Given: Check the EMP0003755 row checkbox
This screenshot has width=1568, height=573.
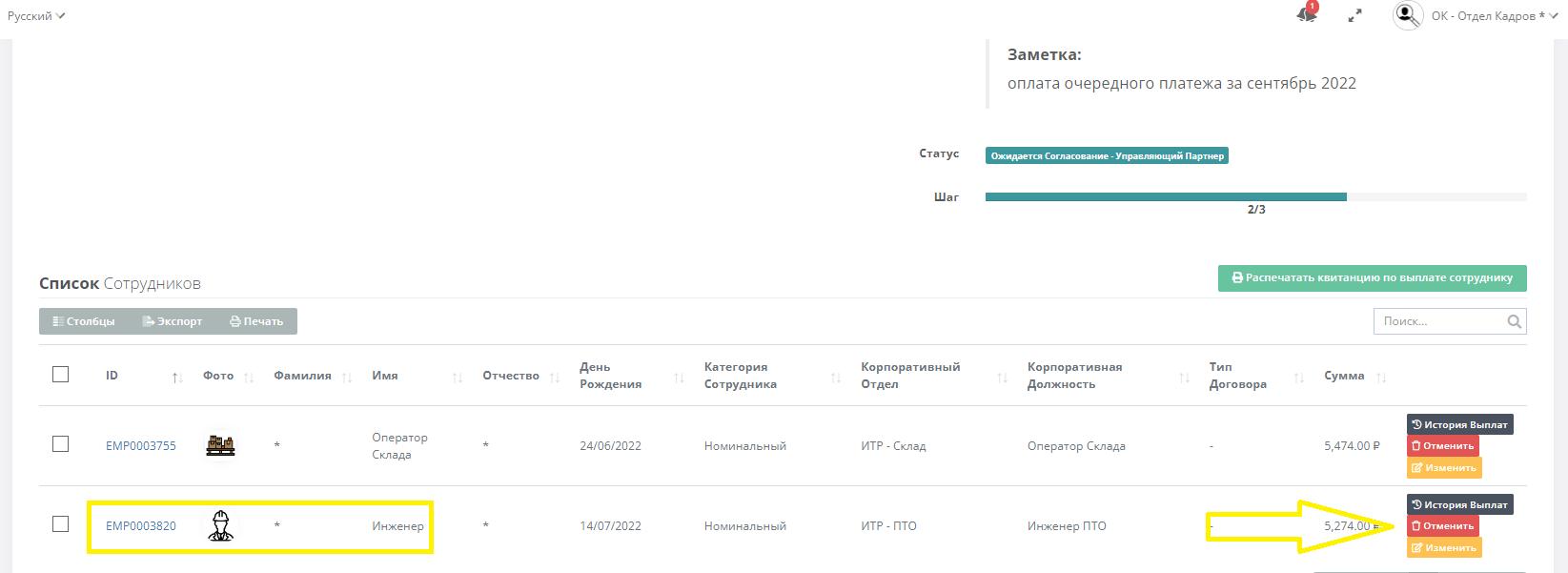Looking at the screenshot, I should (x=60, y=444).
